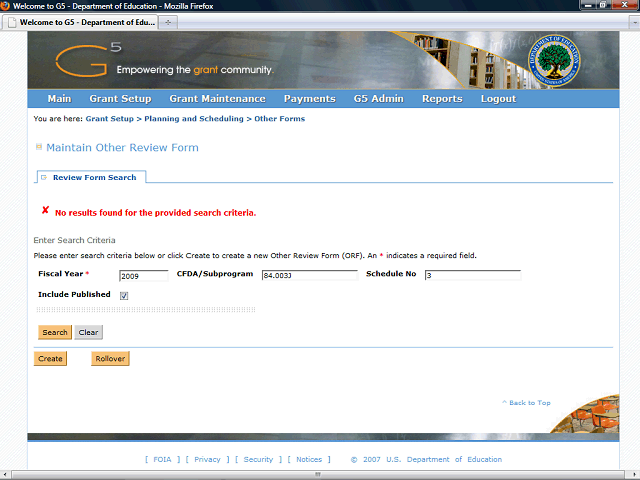Screen dimensions: 640x480
Task: Click the Search button
Action: [x=55, y=332]
